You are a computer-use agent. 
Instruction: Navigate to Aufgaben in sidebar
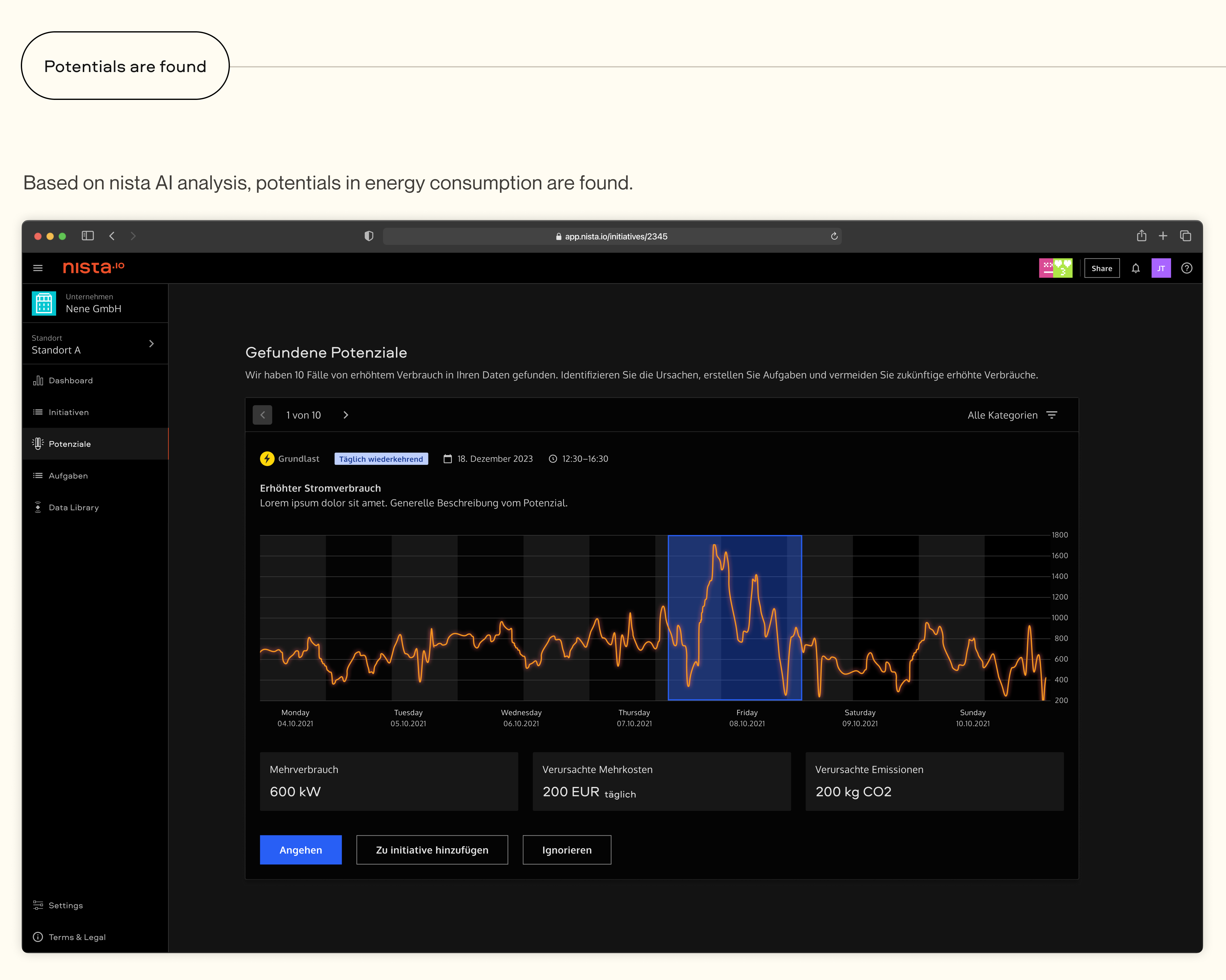68,476
